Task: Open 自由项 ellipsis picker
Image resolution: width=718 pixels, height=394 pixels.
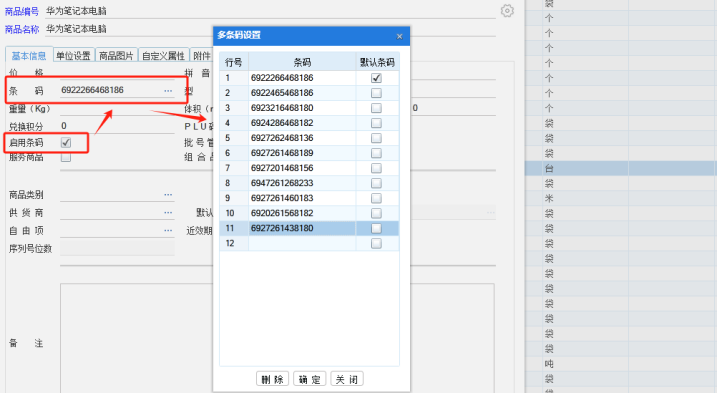Action: pyautogui.click(x=168, y=230)
